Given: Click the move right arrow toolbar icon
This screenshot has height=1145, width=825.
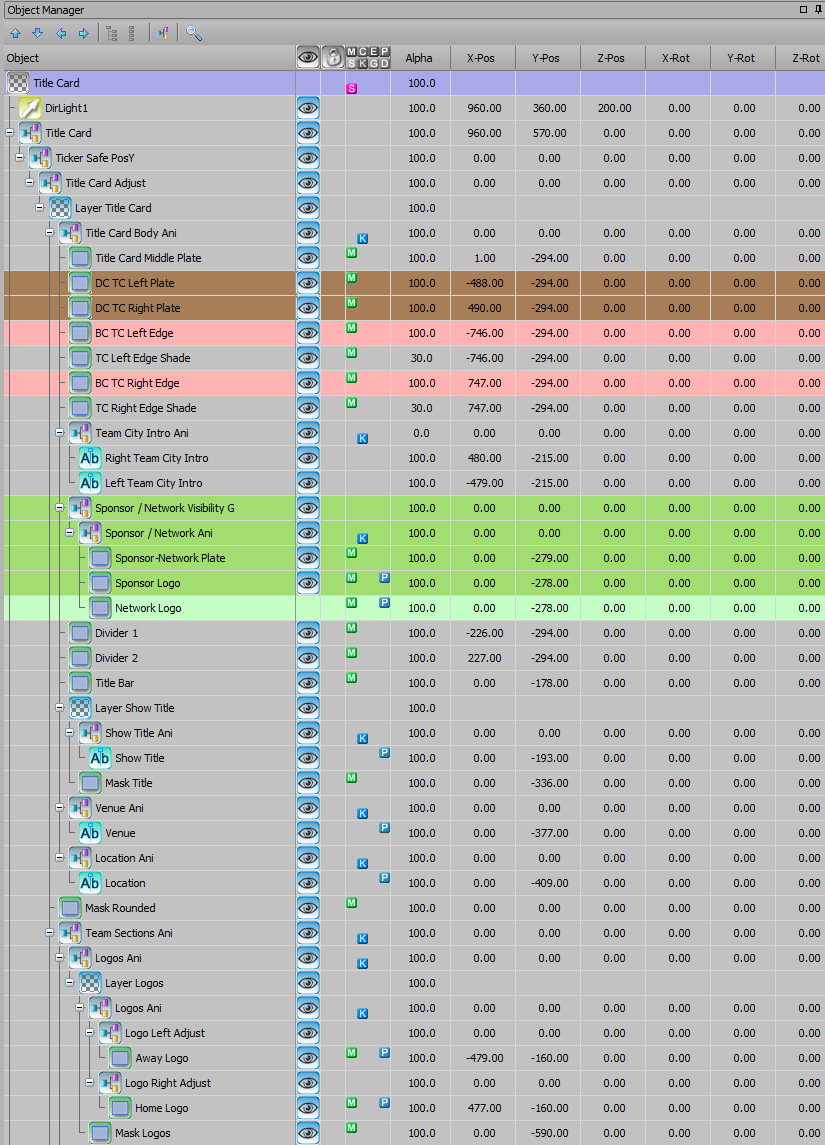Looking at the screenshot, I should [x=84, y=34].
